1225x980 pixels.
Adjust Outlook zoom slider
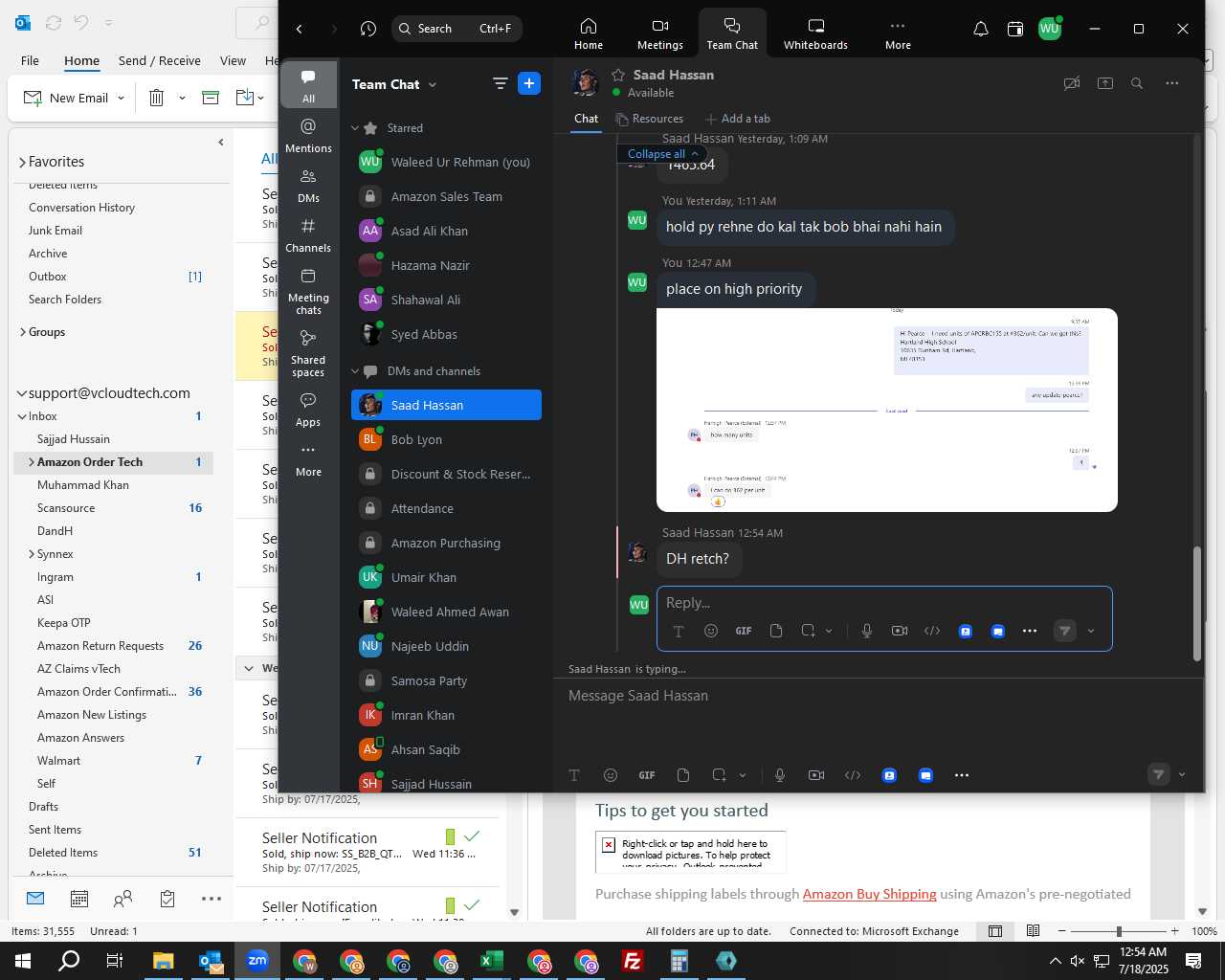coord(1118,931)
